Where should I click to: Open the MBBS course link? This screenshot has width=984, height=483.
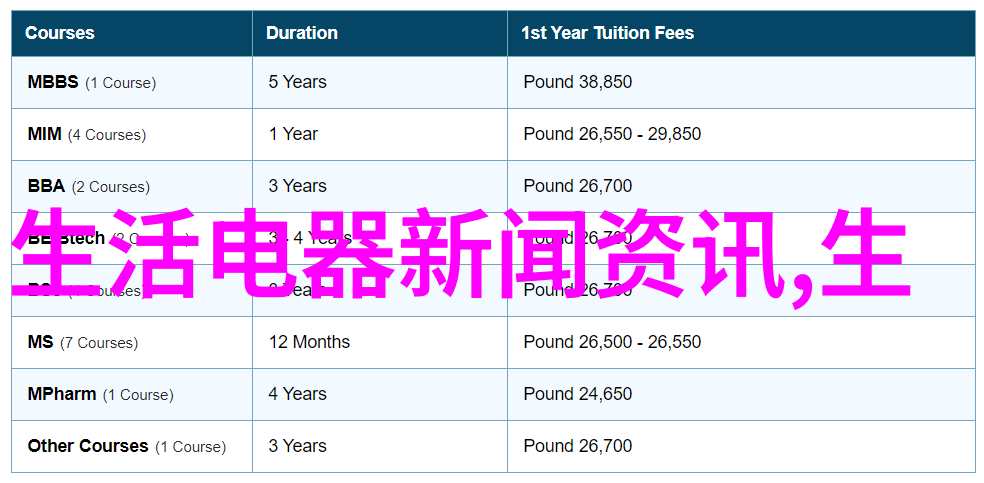click(x=53, y=82)
